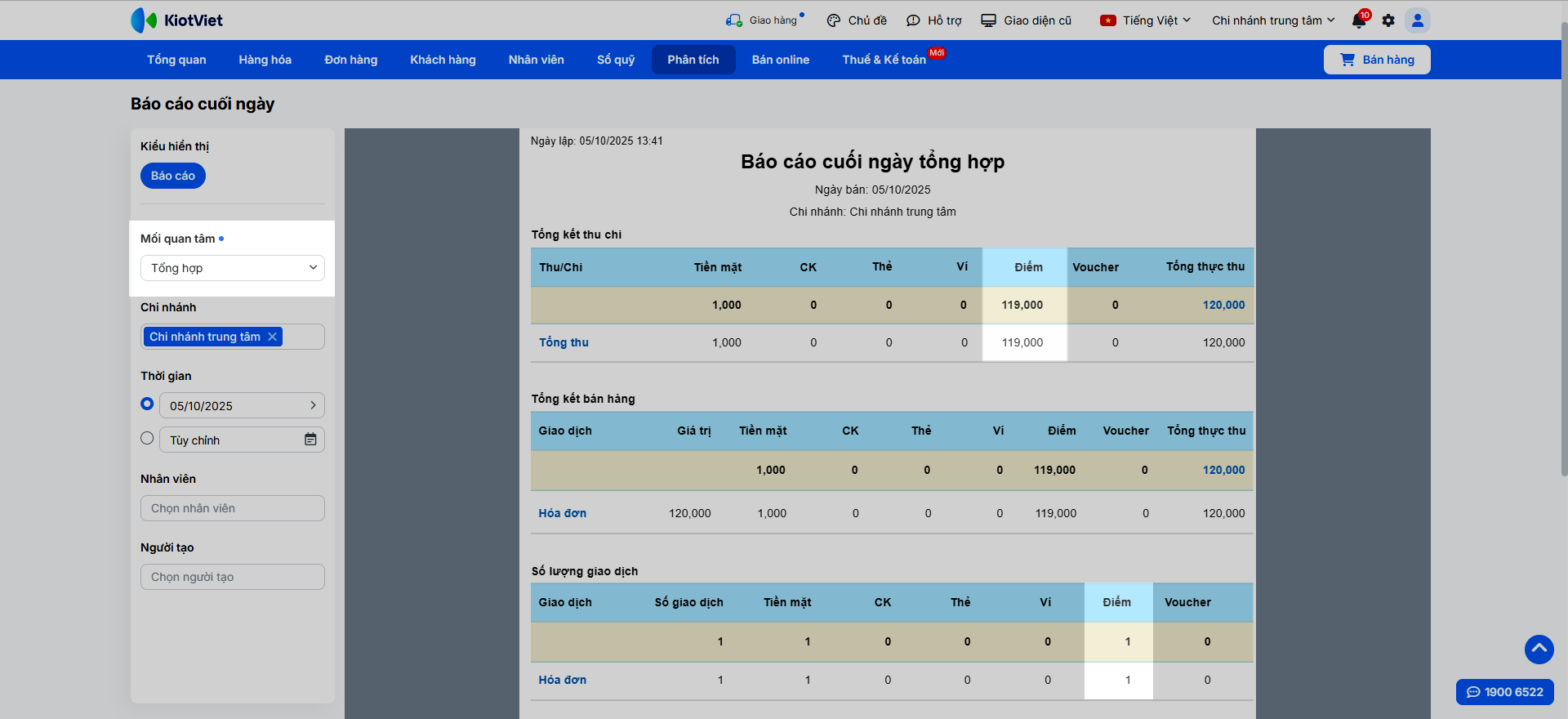
Task: Click the KiotViet logo
Action: click(x=177, y=20)
